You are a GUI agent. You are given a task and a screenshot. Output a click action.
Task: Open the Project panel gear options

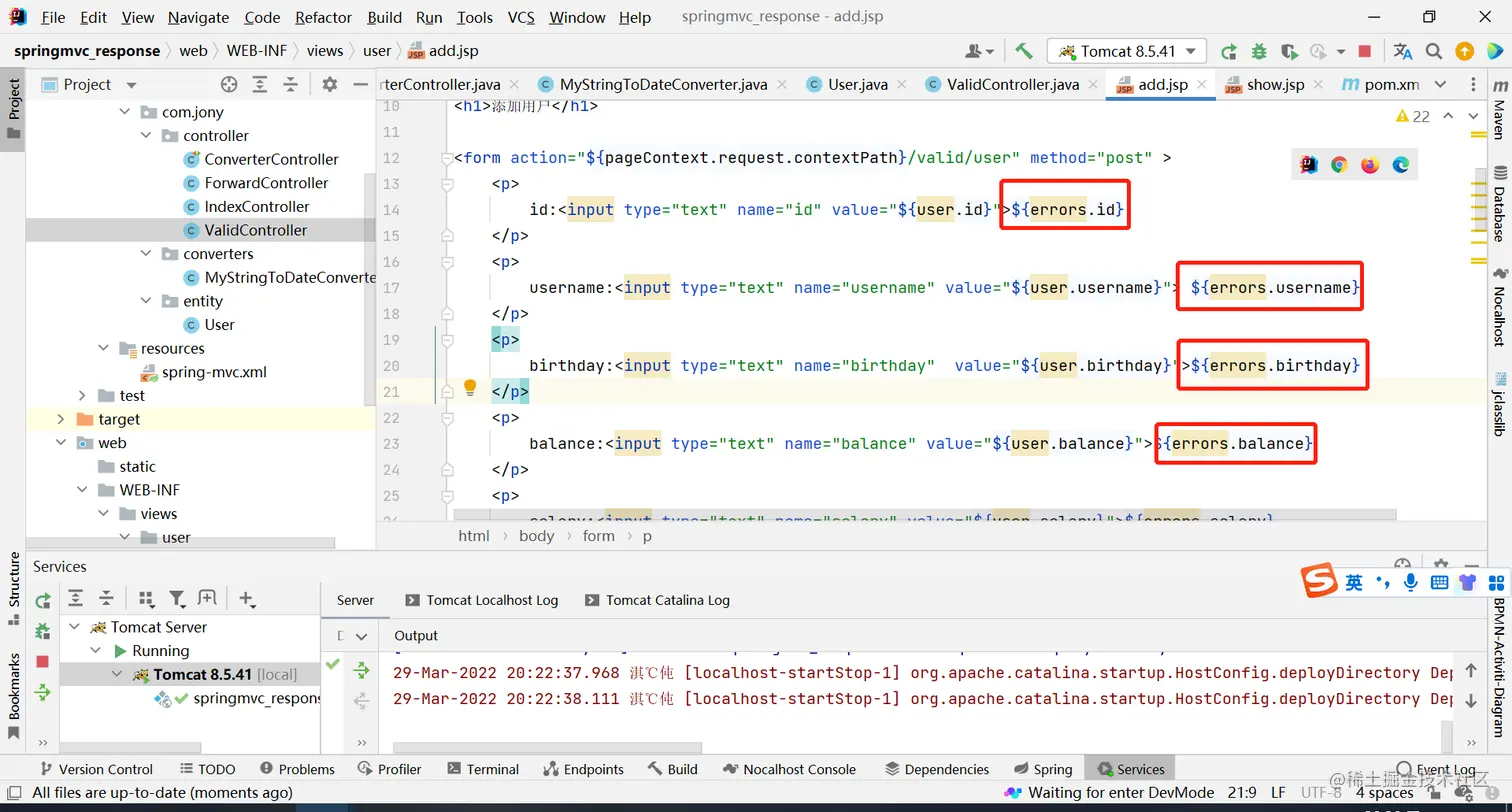tap(330, 84)
